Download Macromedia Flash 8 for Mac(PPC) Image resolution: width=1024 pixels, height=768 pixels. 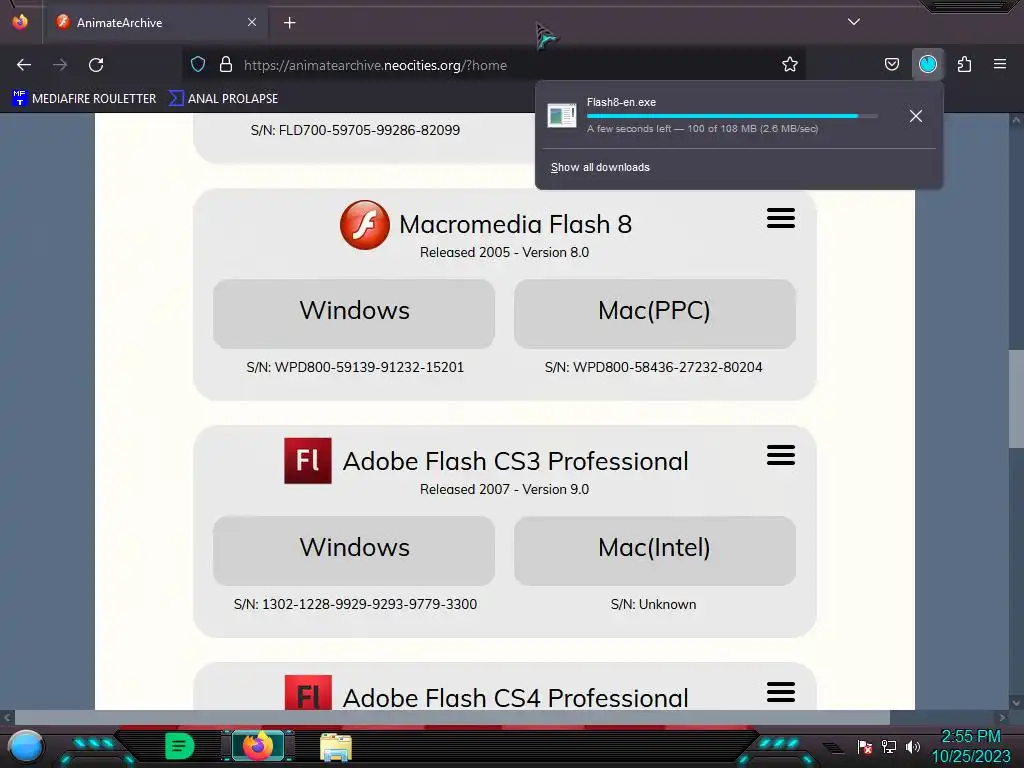coord(654,313)
